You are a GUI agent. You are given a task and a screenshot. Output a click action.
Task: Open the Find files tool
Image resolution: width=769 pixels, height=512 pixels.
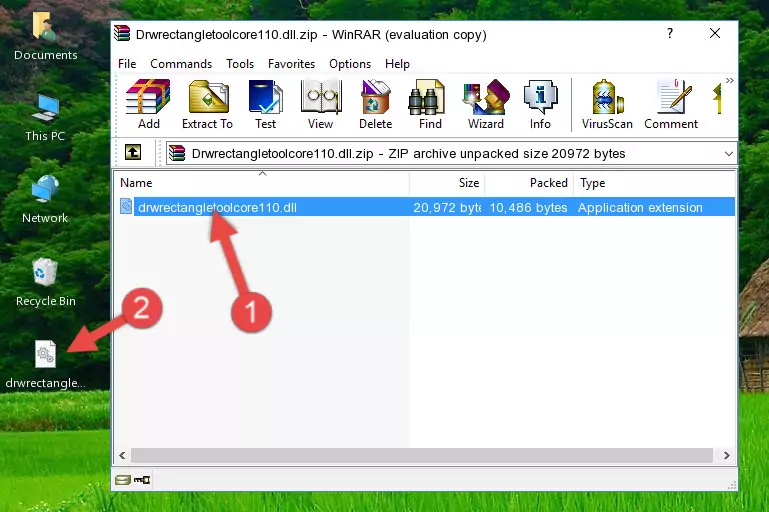430,104
